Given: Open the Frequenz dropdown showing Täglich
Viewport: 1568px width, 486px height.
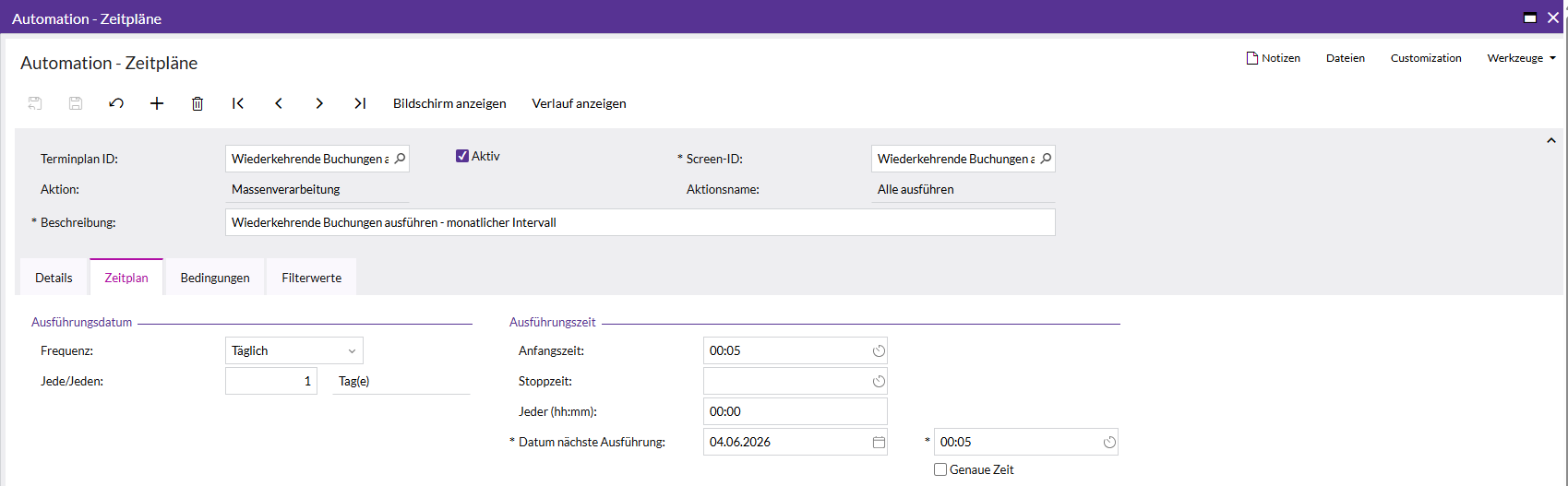Looking at the screenshot, I should click(x=294, y=350).
